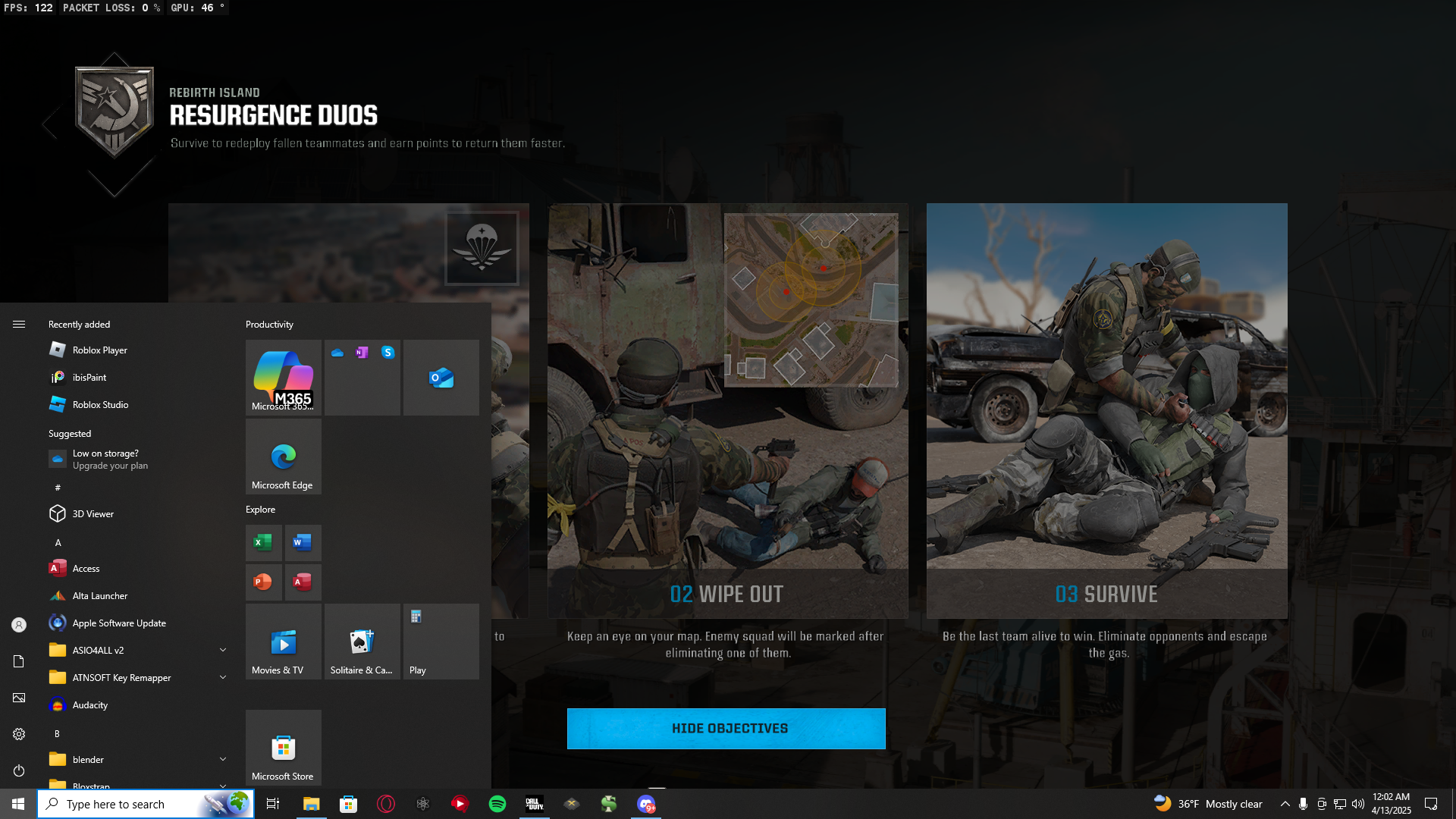Expand the ATNSOFT Key Remapper folder

(136, 678)
